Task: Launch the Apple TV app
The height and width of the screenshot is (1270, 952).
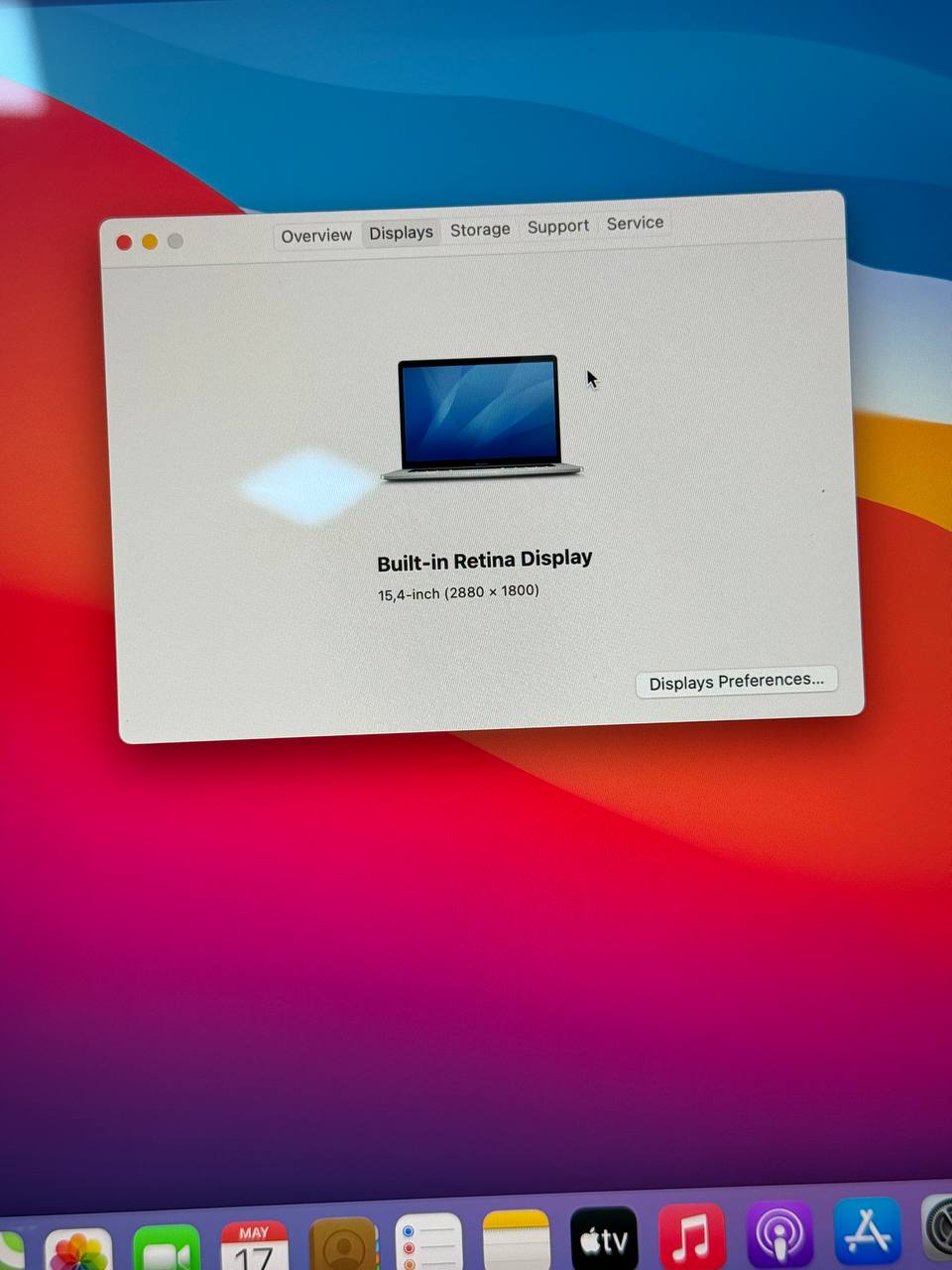Action: coord(604,1238)
